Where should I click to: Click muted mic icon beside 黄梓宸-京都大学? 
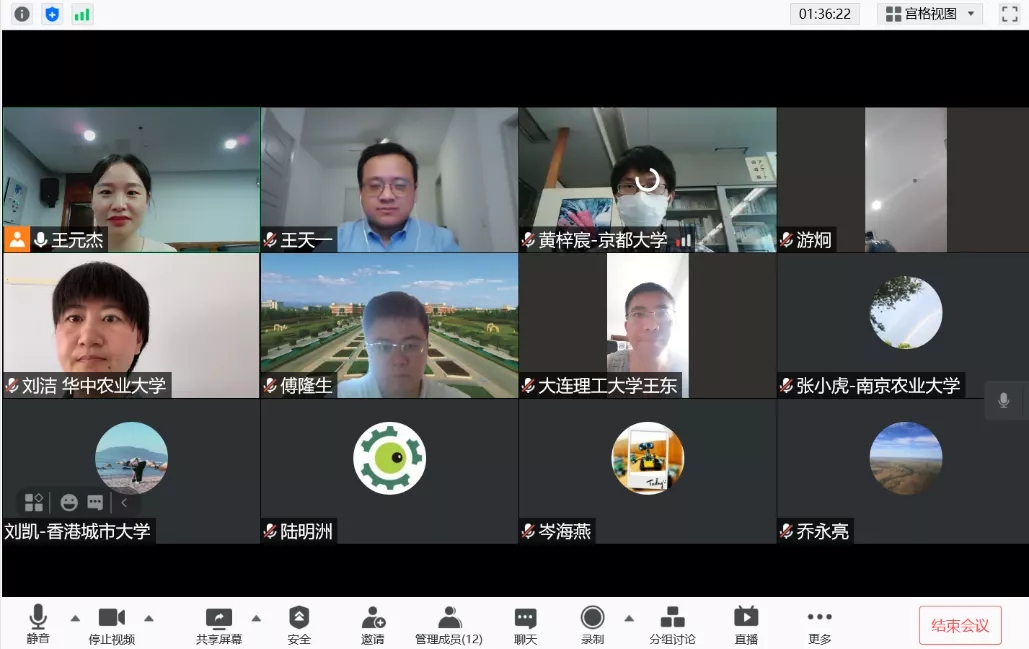[528, 240]
